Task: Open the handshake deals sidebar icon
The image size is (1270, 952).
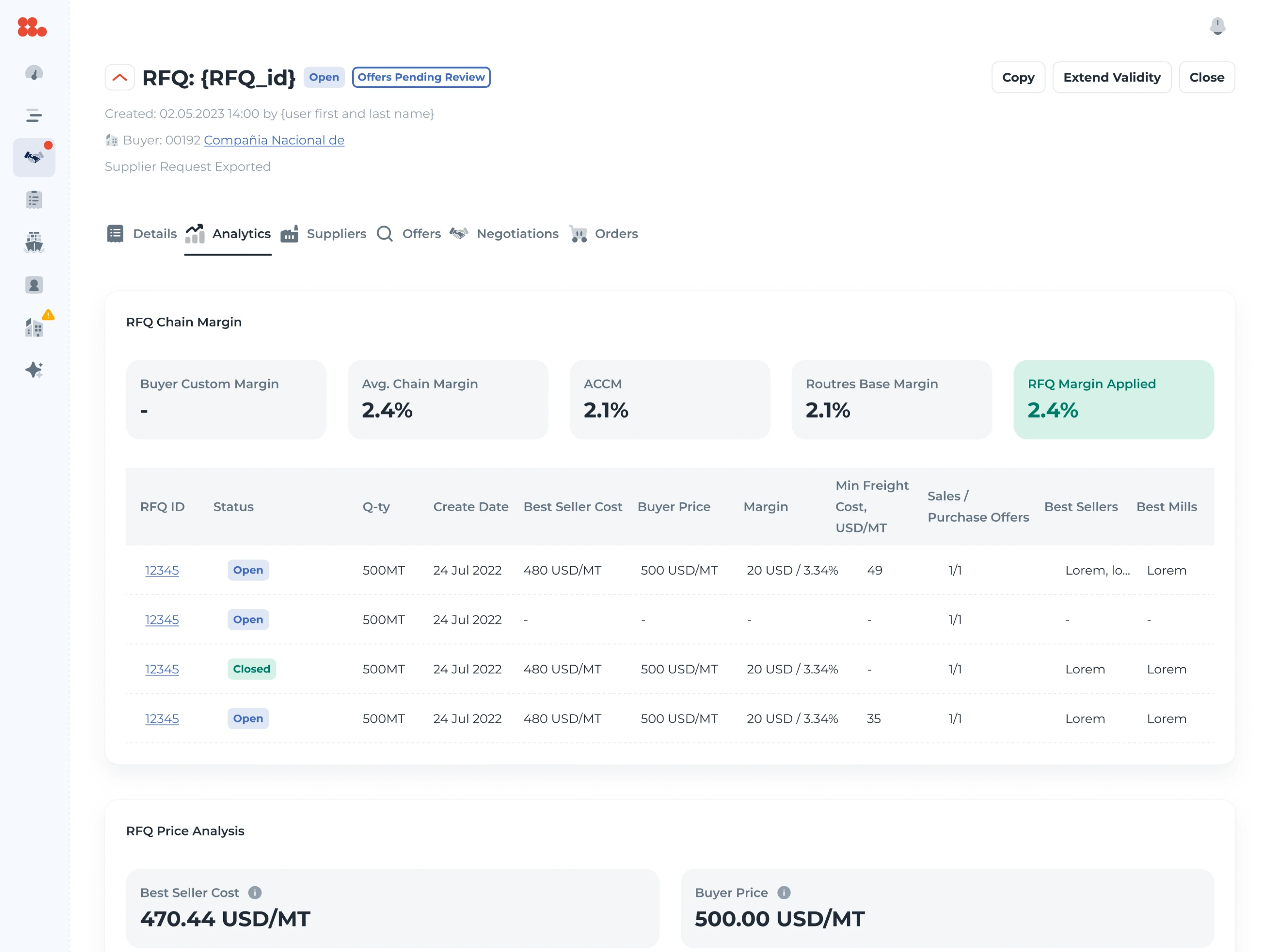Action: click(x=34, y=157)
